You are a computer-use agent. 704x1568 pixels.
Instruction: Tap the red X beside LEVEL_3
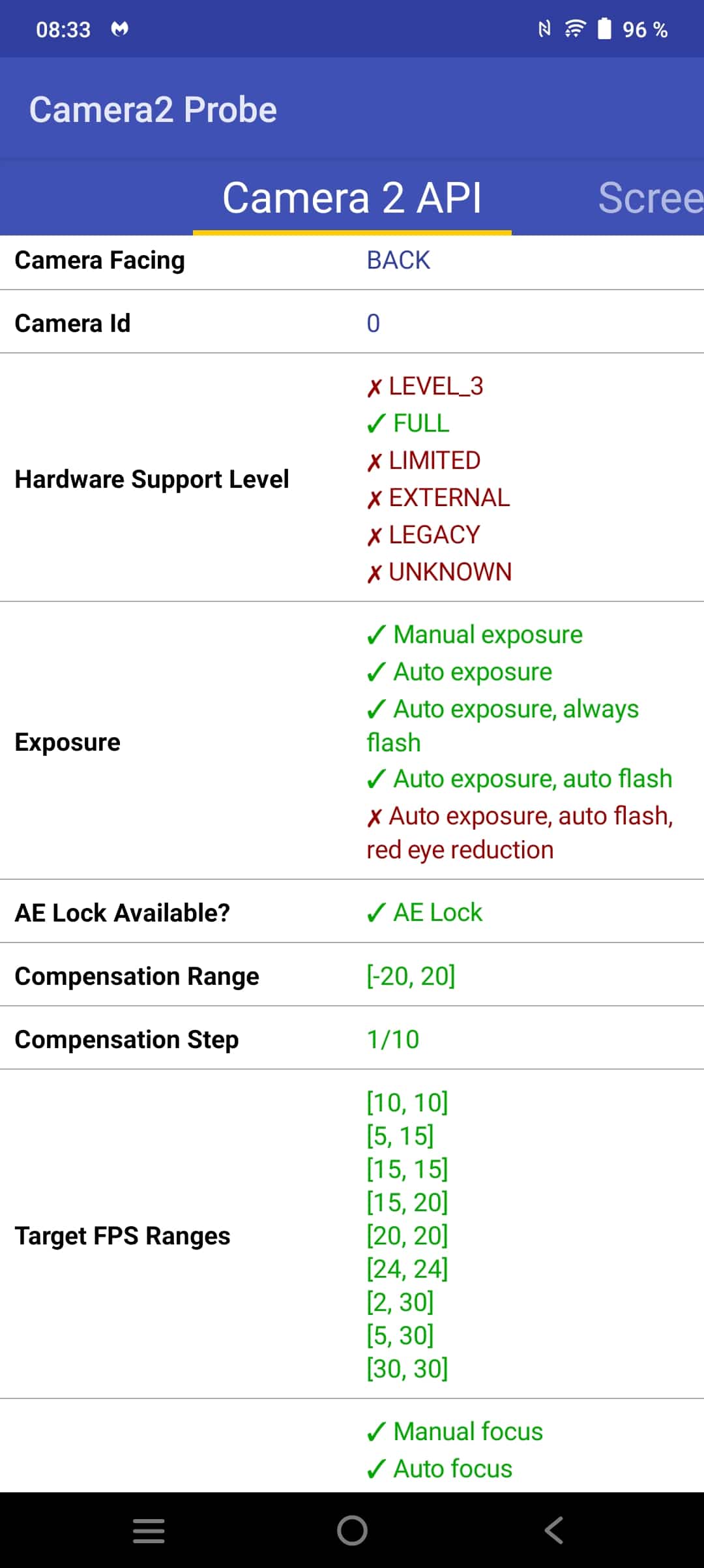pyautogui.click(x=374, y=387)
